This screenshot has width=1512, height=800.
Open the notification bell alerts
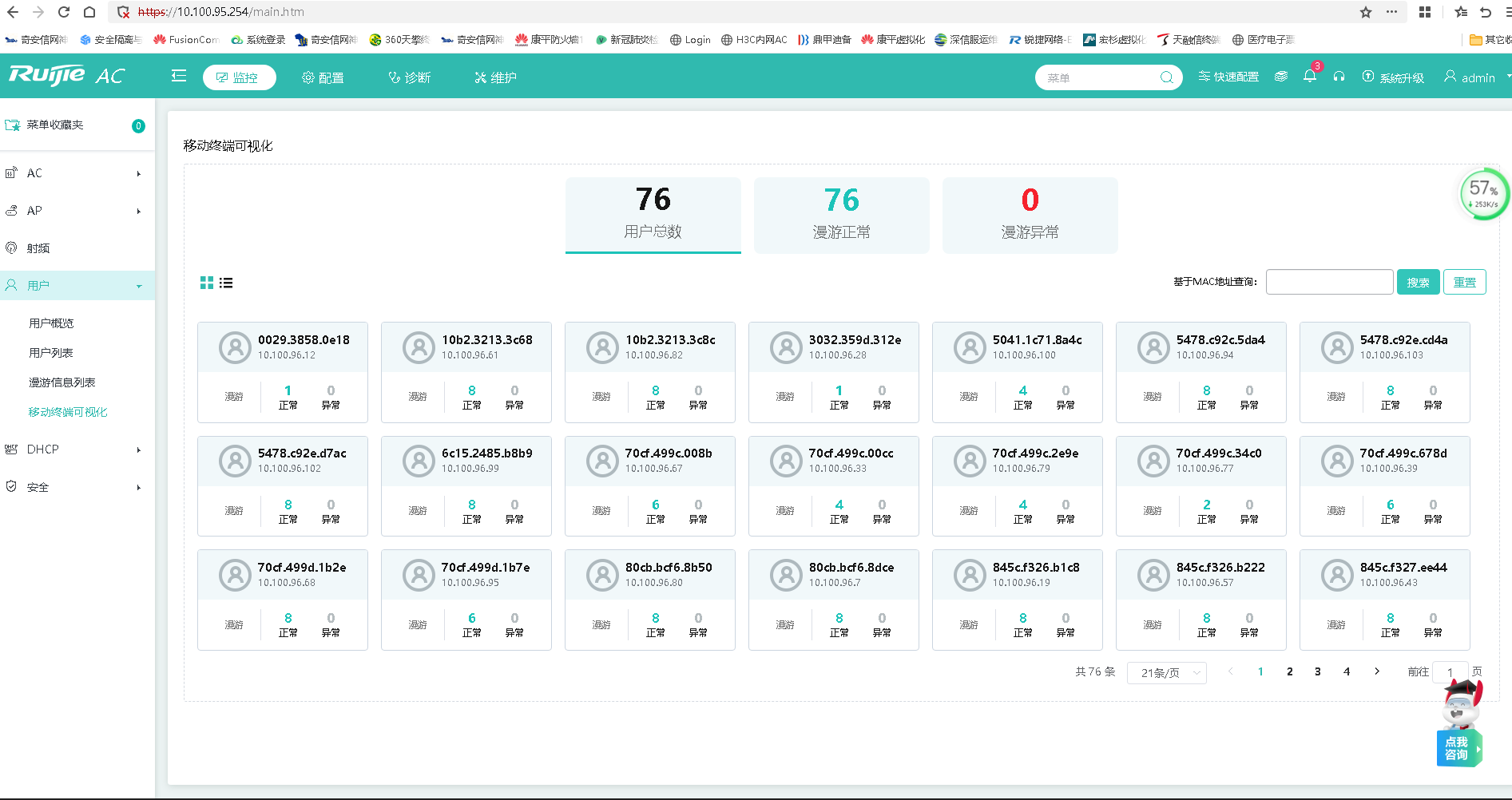[x=1309, y=77]
